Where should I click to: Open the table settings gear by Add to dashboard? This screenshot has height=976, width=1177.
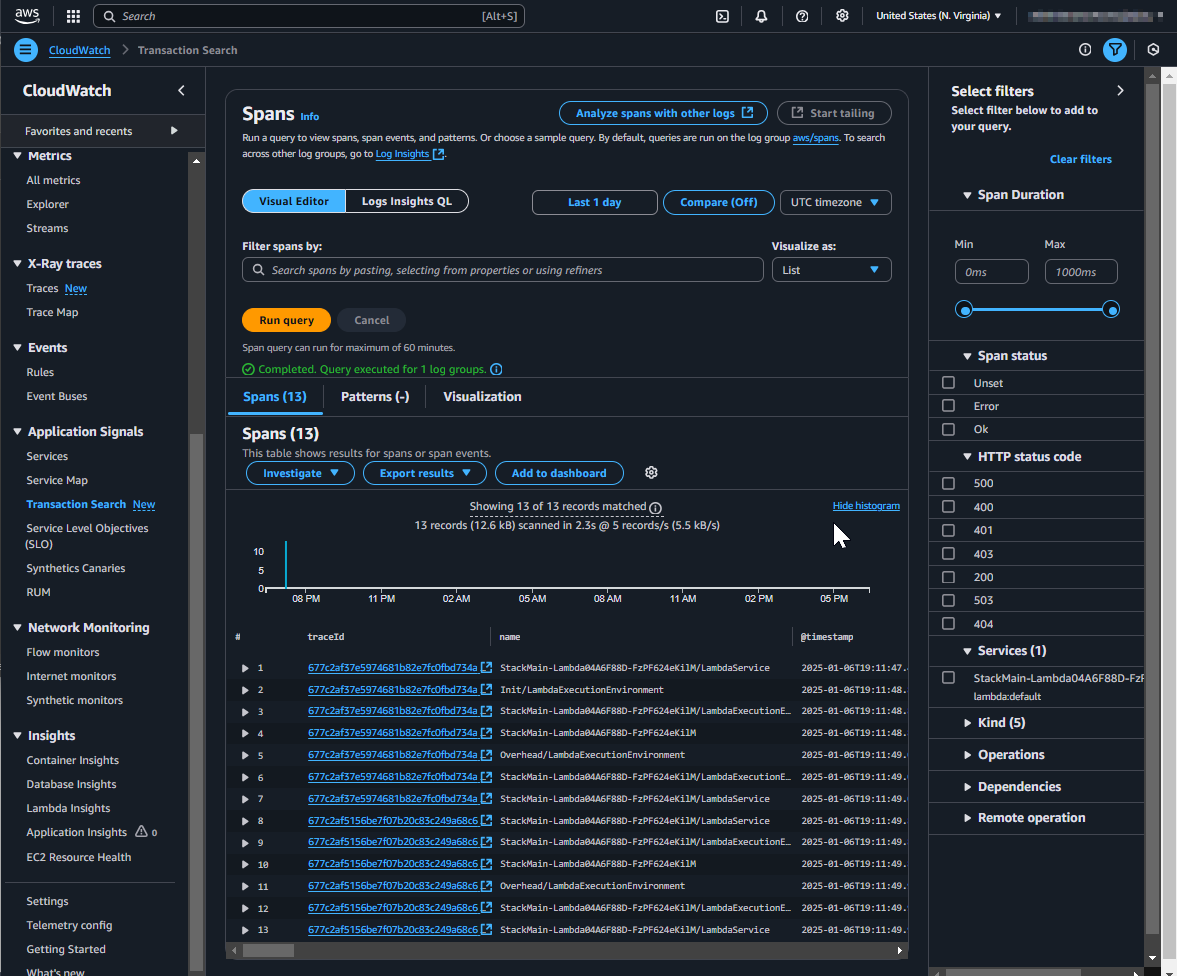[652, 472]
